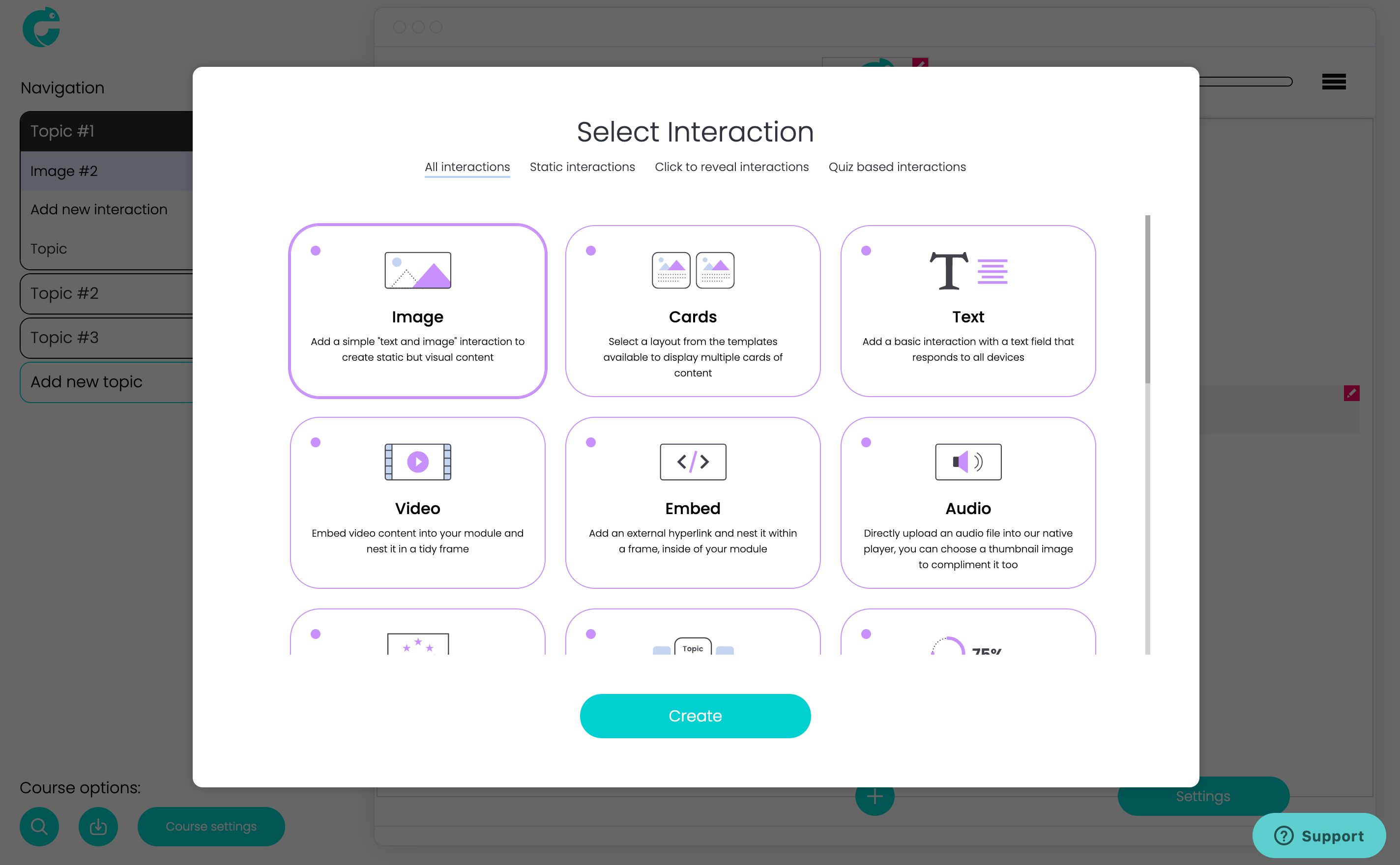Switch to Quiz based interactions tab
This screenshot has width=1400, height=865.
pos(896,167)
